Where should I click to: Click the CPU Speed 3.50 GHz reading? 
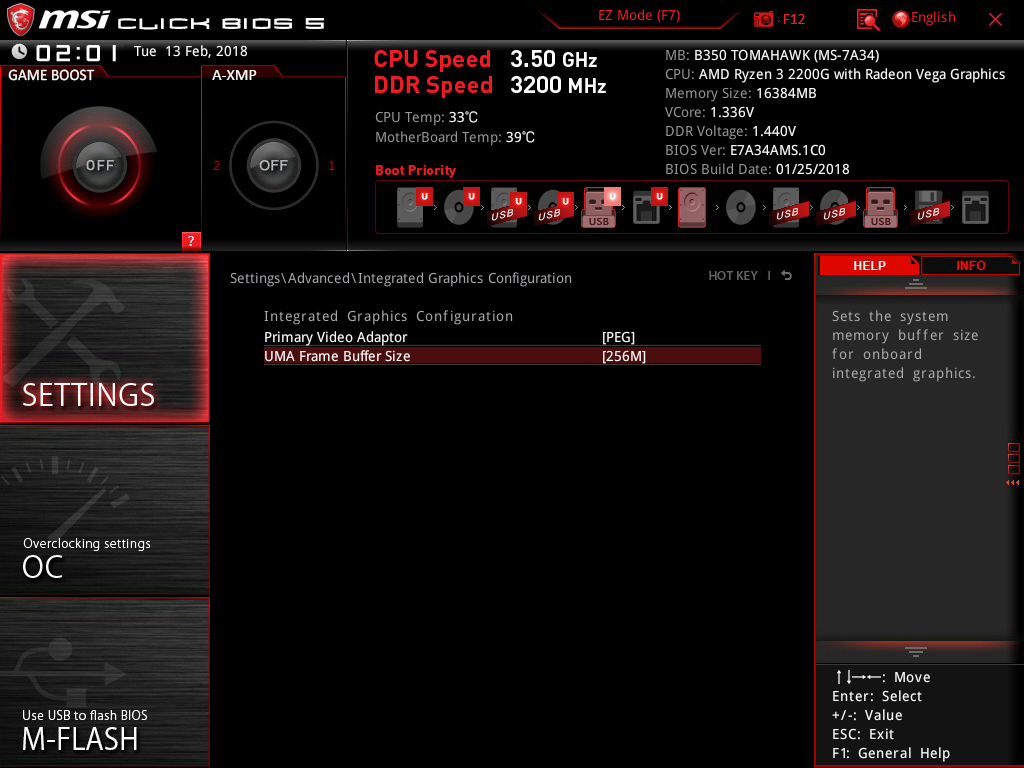(x=485, y=59)
